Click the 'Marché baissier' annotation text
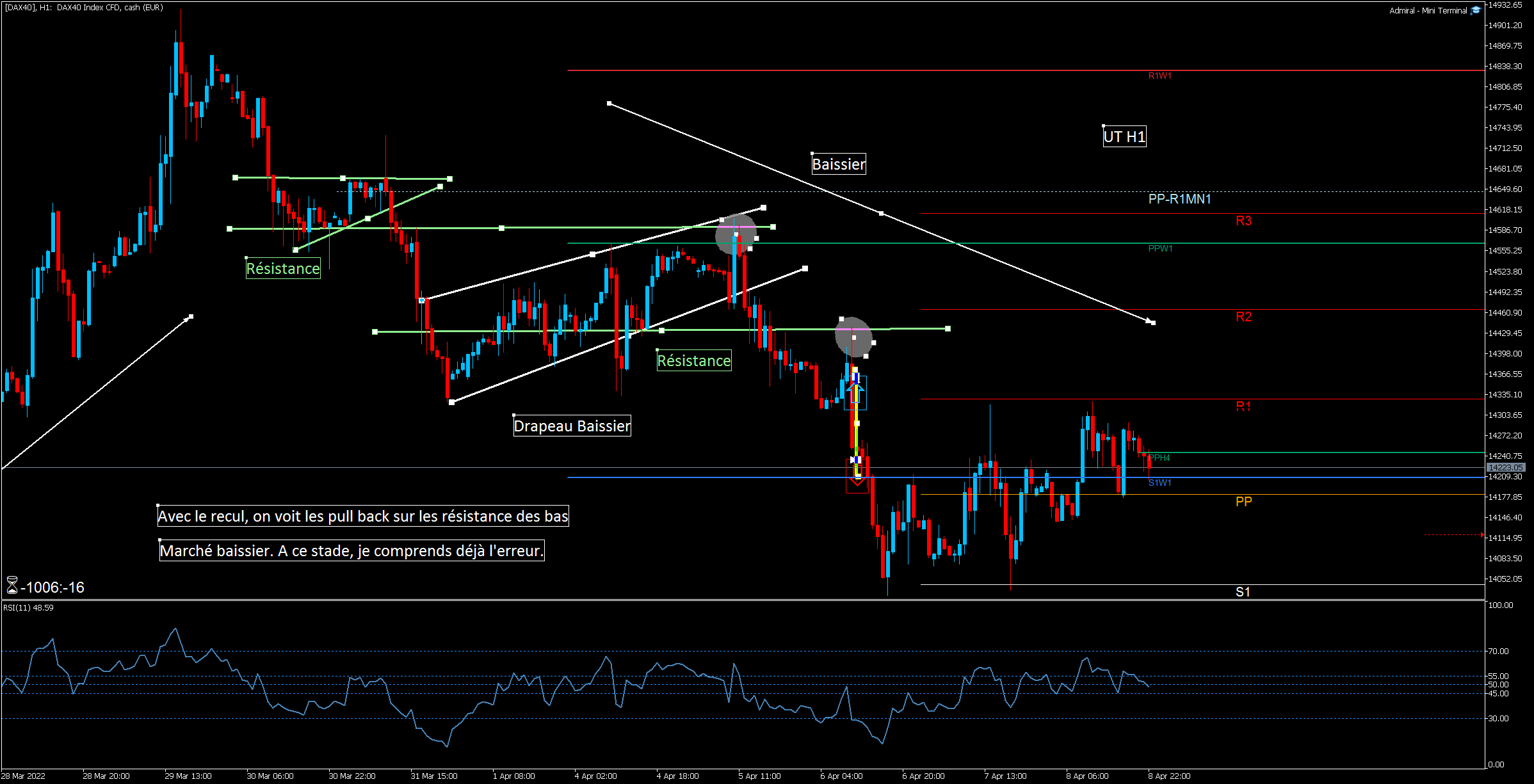This screenshot has height=784, width=1534. (351, 550)
